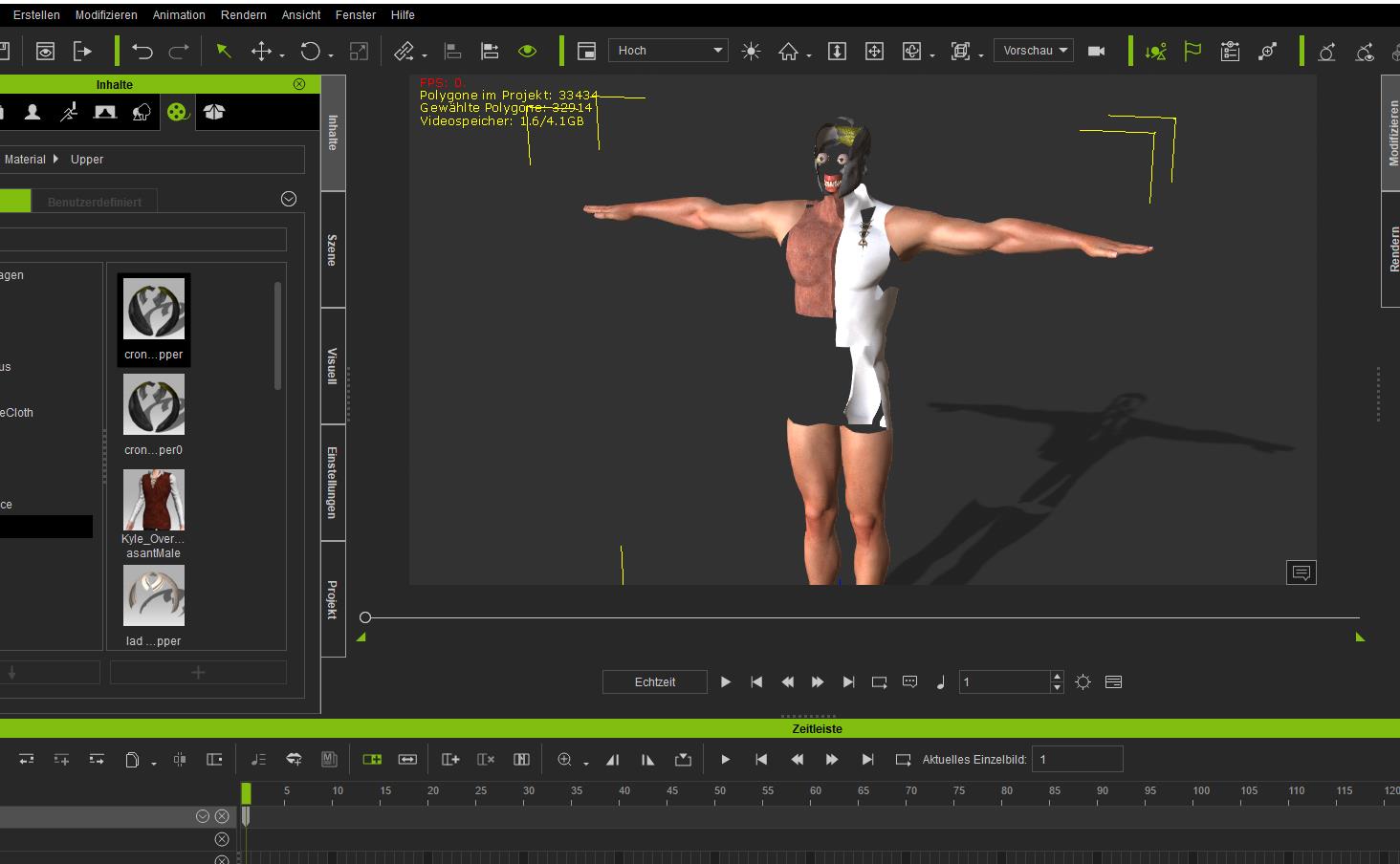Click the video camera record icon
1400x864 pixels.
click(x=1097, y=51)
